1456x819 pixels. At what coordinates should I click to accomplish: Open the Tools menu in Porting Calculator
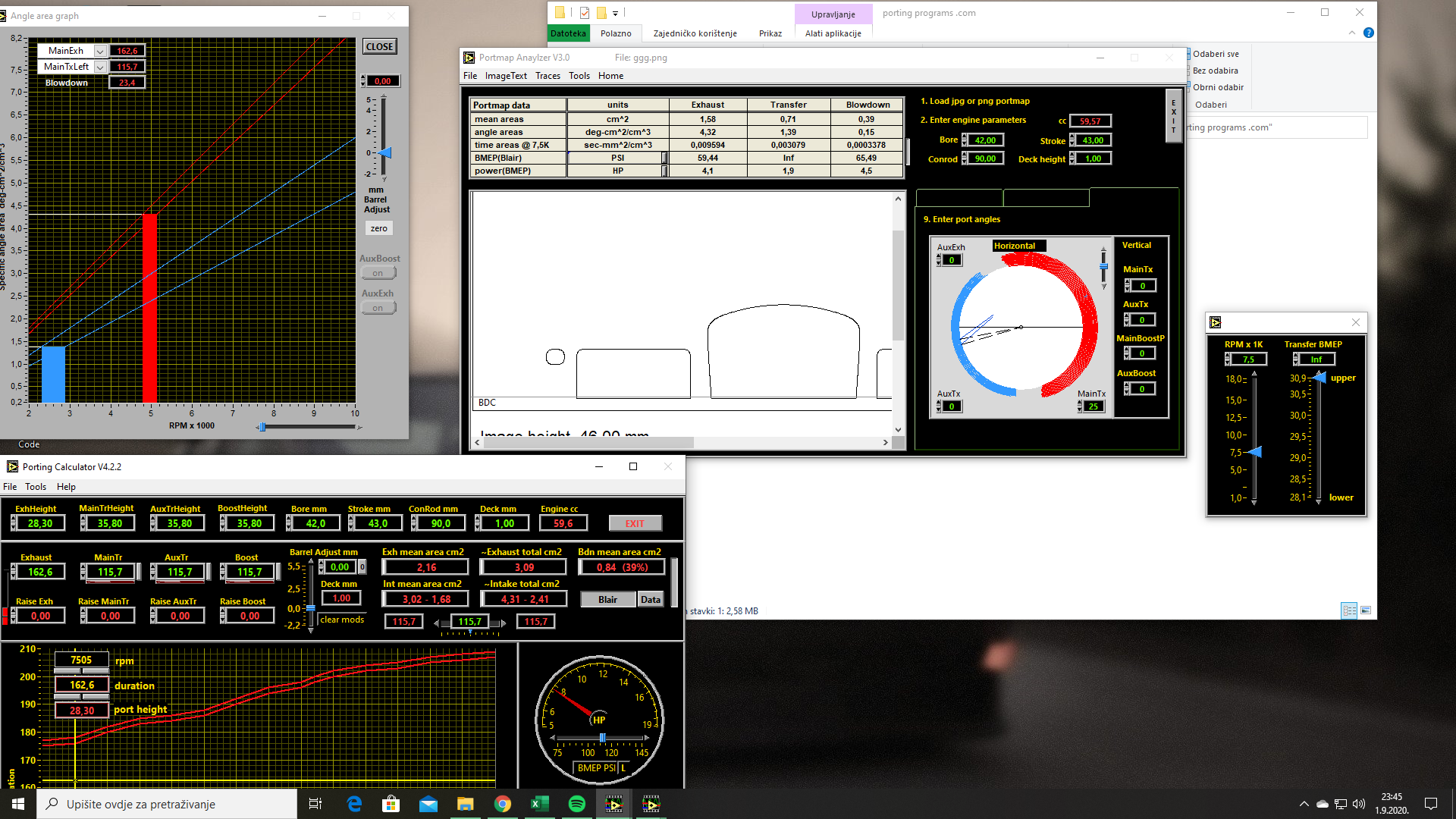point(36,487)
